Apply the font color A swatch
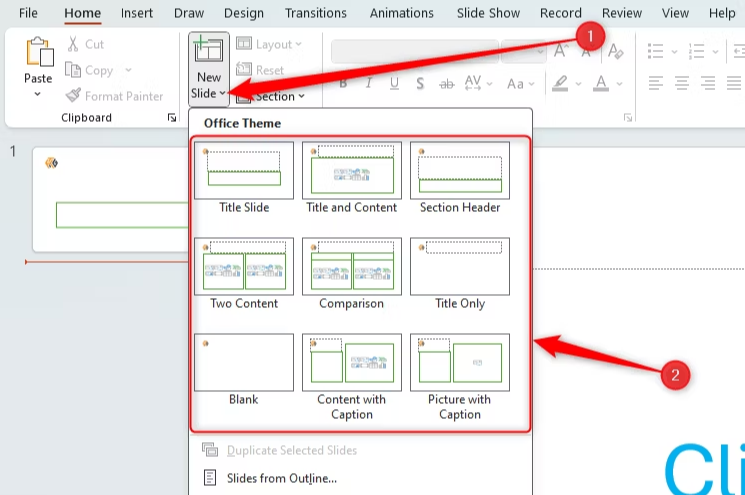This screenshot has height=495, width=745. tap(601, 83)
